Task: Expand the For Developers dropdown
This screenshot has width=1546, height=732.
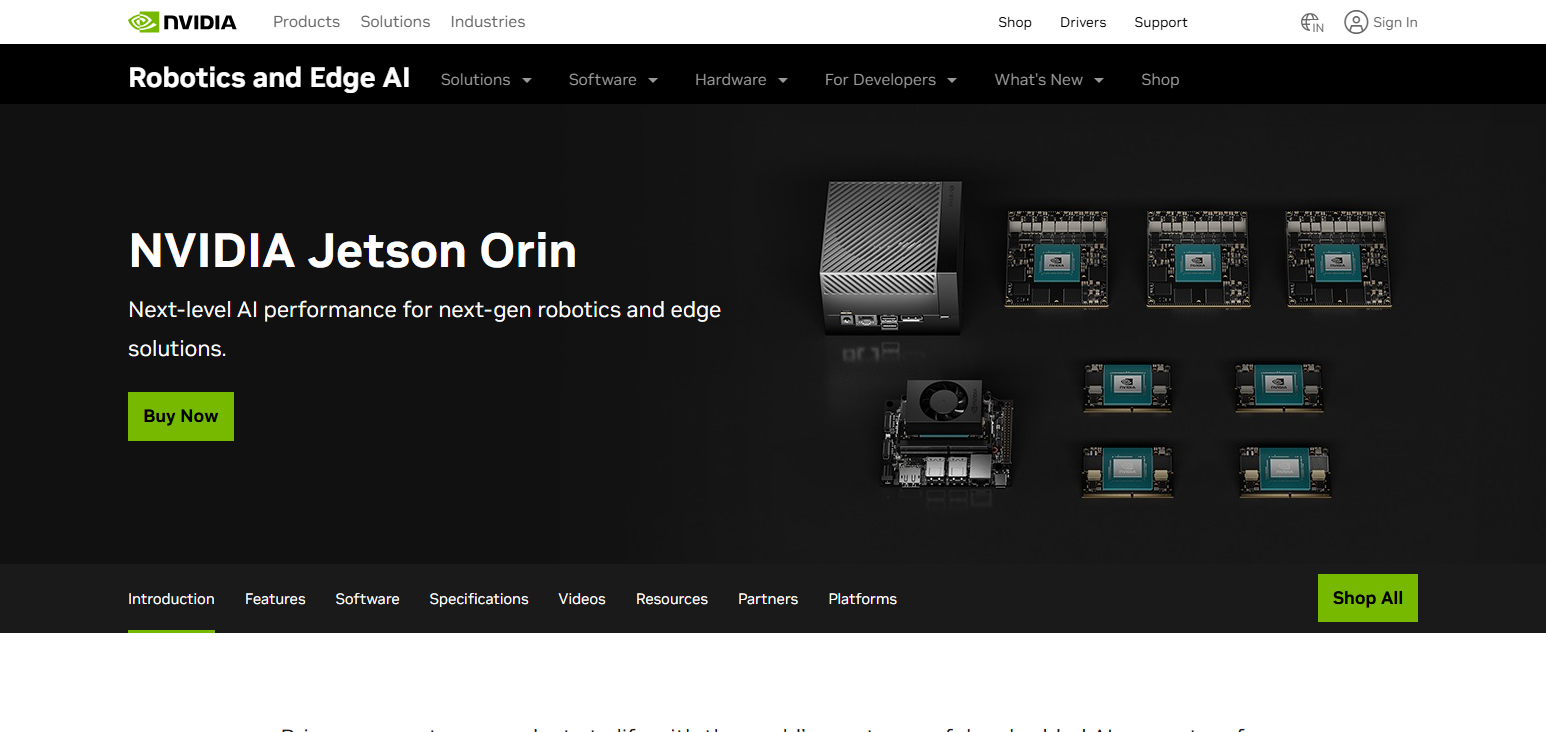Action: pos(890,80)
